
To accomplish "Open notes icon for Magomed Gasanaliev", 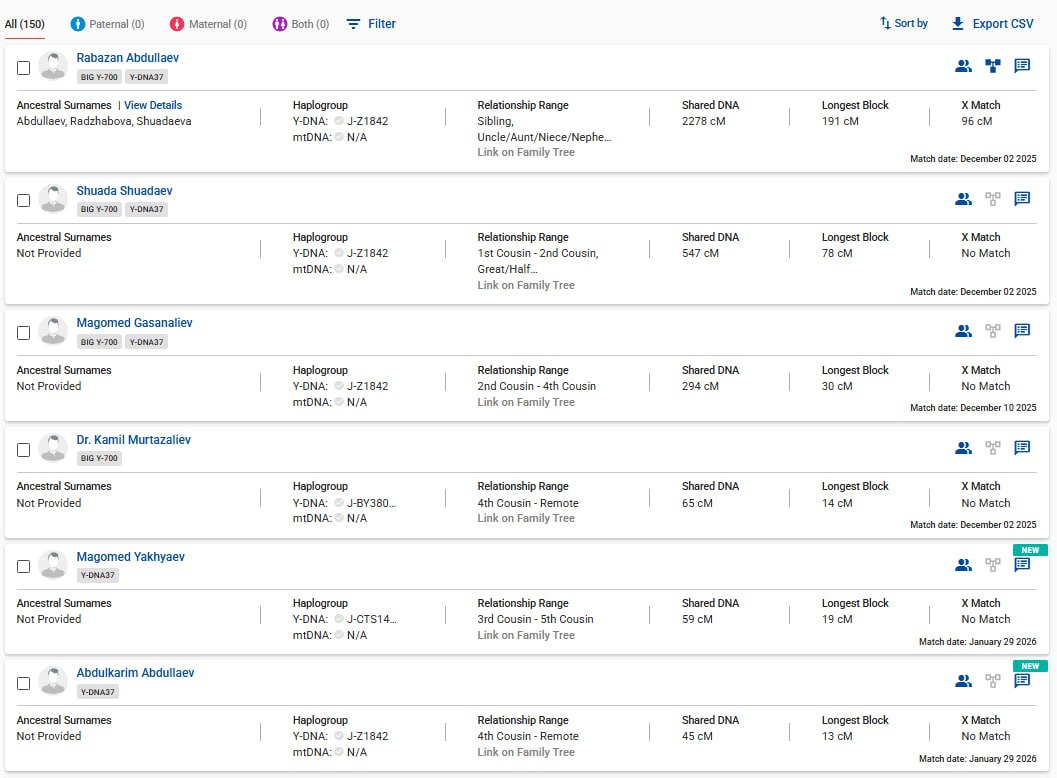I will click(1022, 330).
